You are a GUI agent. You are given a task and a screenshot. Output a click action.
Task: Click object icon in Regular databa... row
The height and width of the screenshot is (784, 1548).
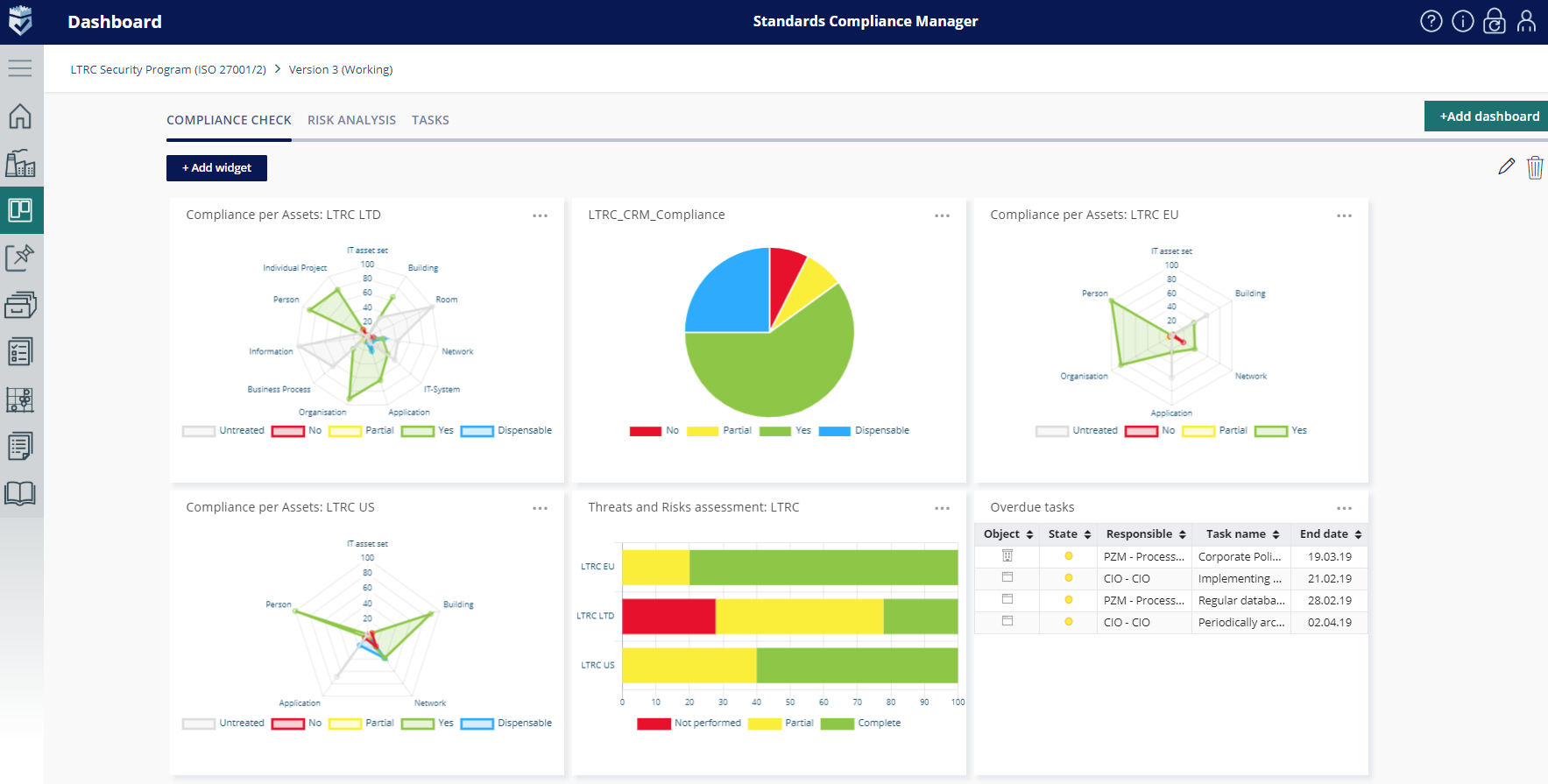1007,599
